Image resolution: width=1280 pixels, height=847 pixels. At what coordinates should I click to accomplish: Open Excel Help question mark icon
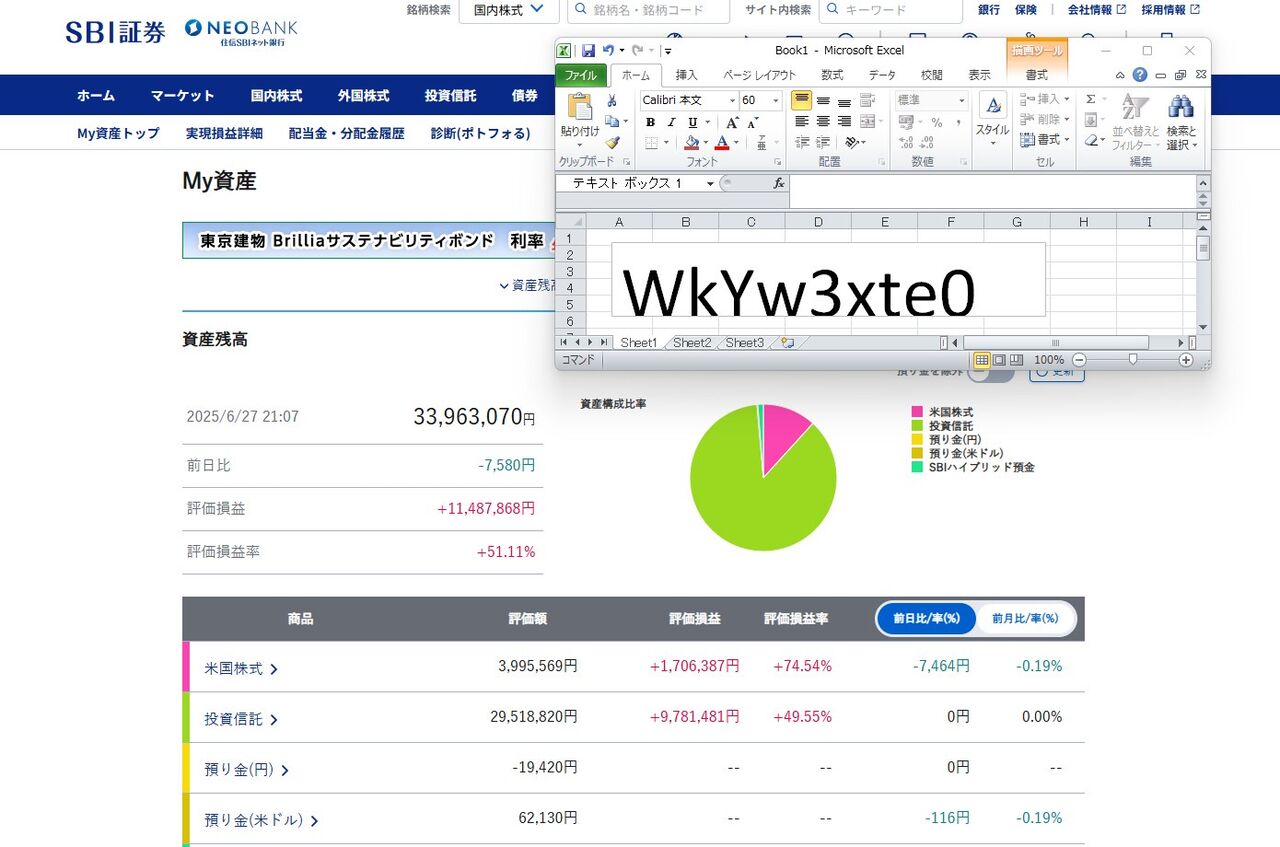point(1140,75)
